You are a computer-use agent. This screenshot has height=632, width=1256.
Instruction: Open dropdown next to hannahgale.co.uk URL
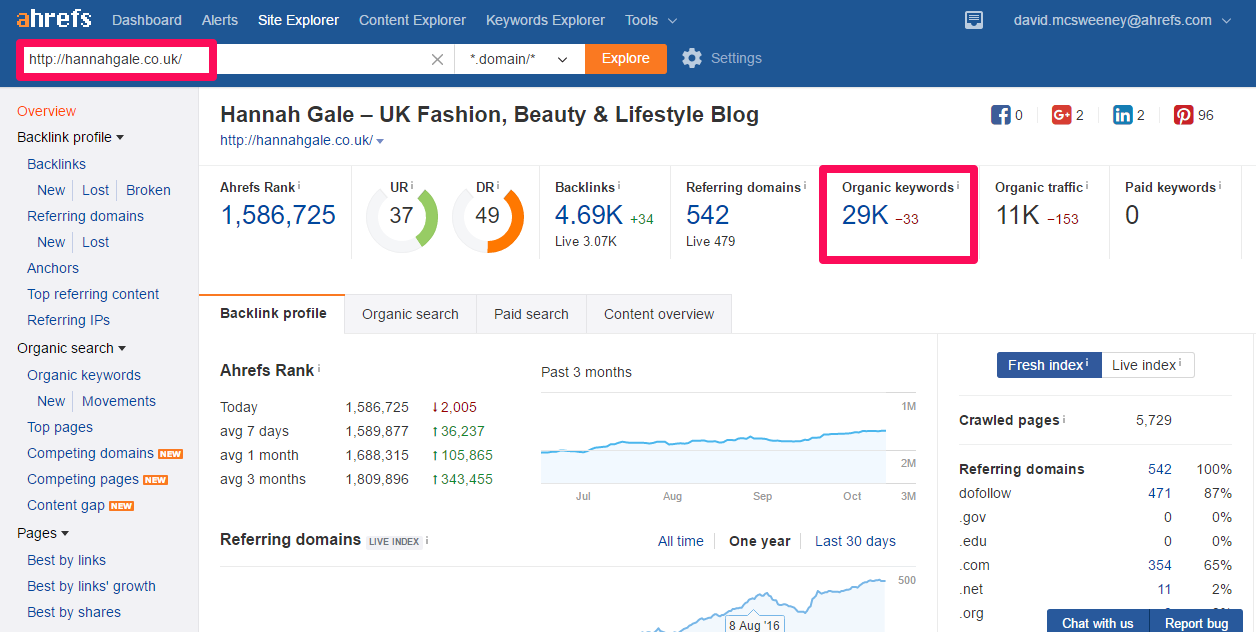pyautogui.click(x=380, y=141)
